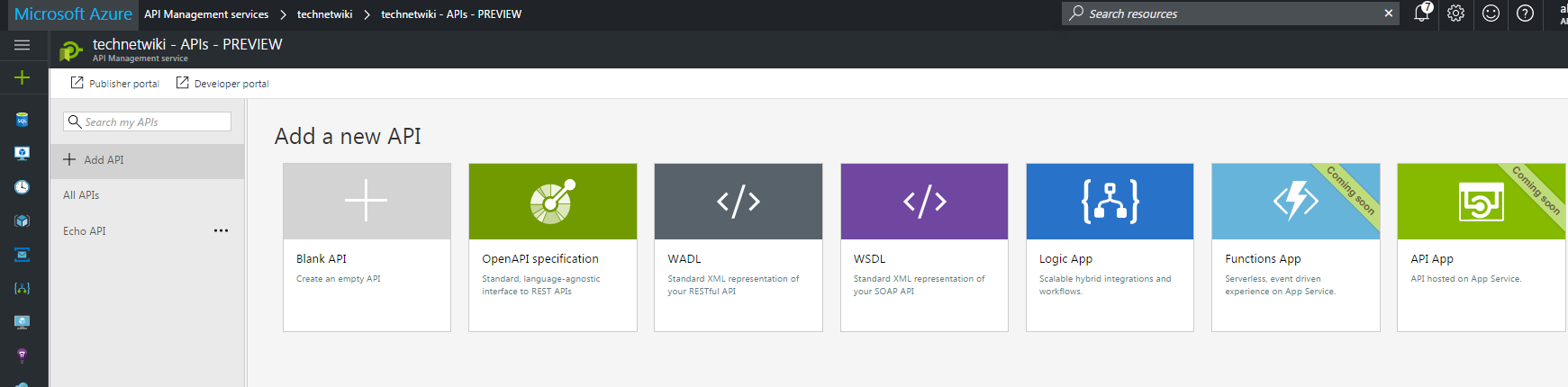Open the notifications bell
The width and height of the screenshot is (1568, 387).
pyautogui.click(x=1422, y=13)
